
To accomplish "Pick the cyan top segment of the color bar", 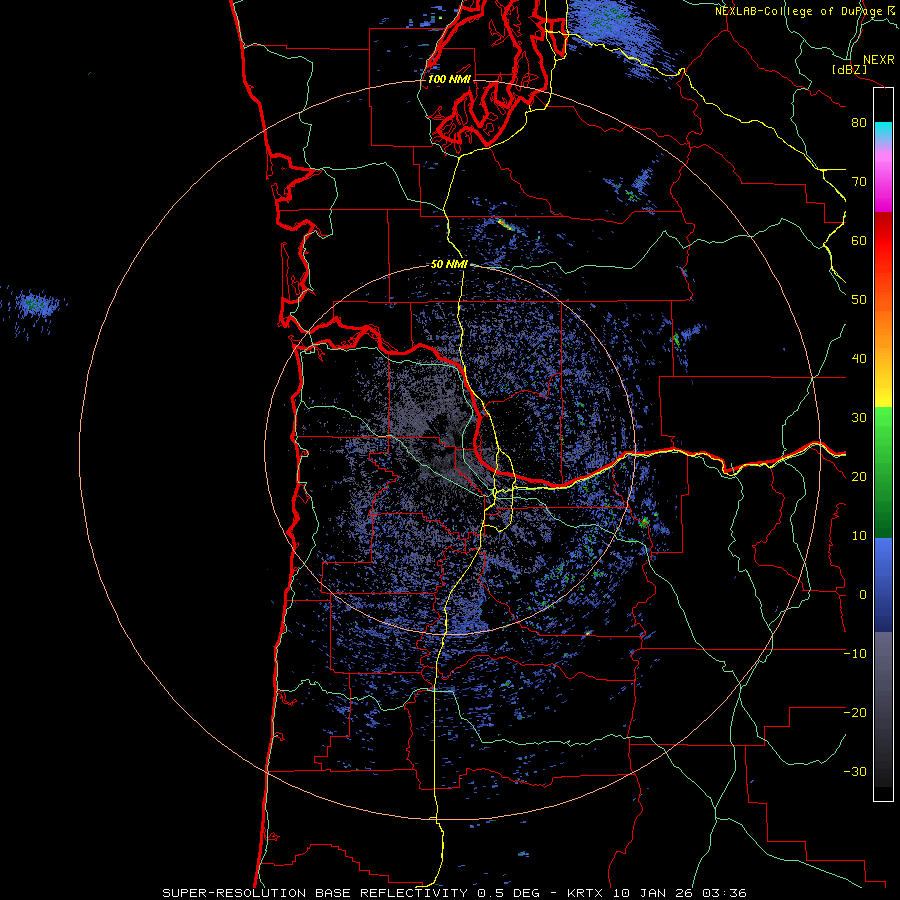I will pyautogui.click(x=883, y=131).
